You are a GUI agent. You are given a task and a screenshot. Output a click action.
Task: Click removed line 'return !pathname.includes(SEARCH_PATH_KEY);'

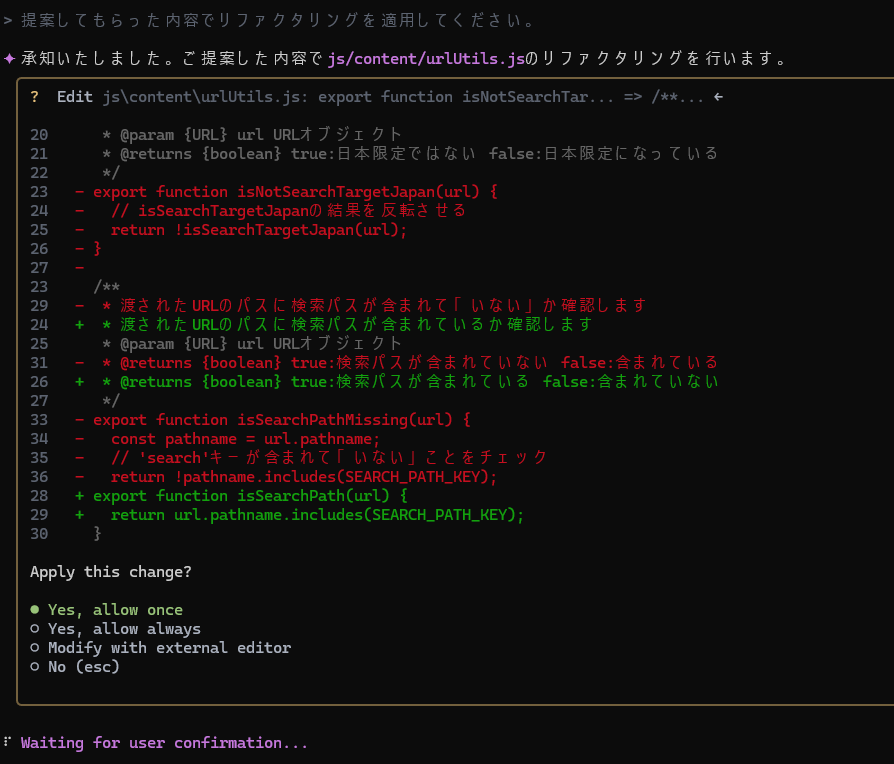tap(304, 477)
